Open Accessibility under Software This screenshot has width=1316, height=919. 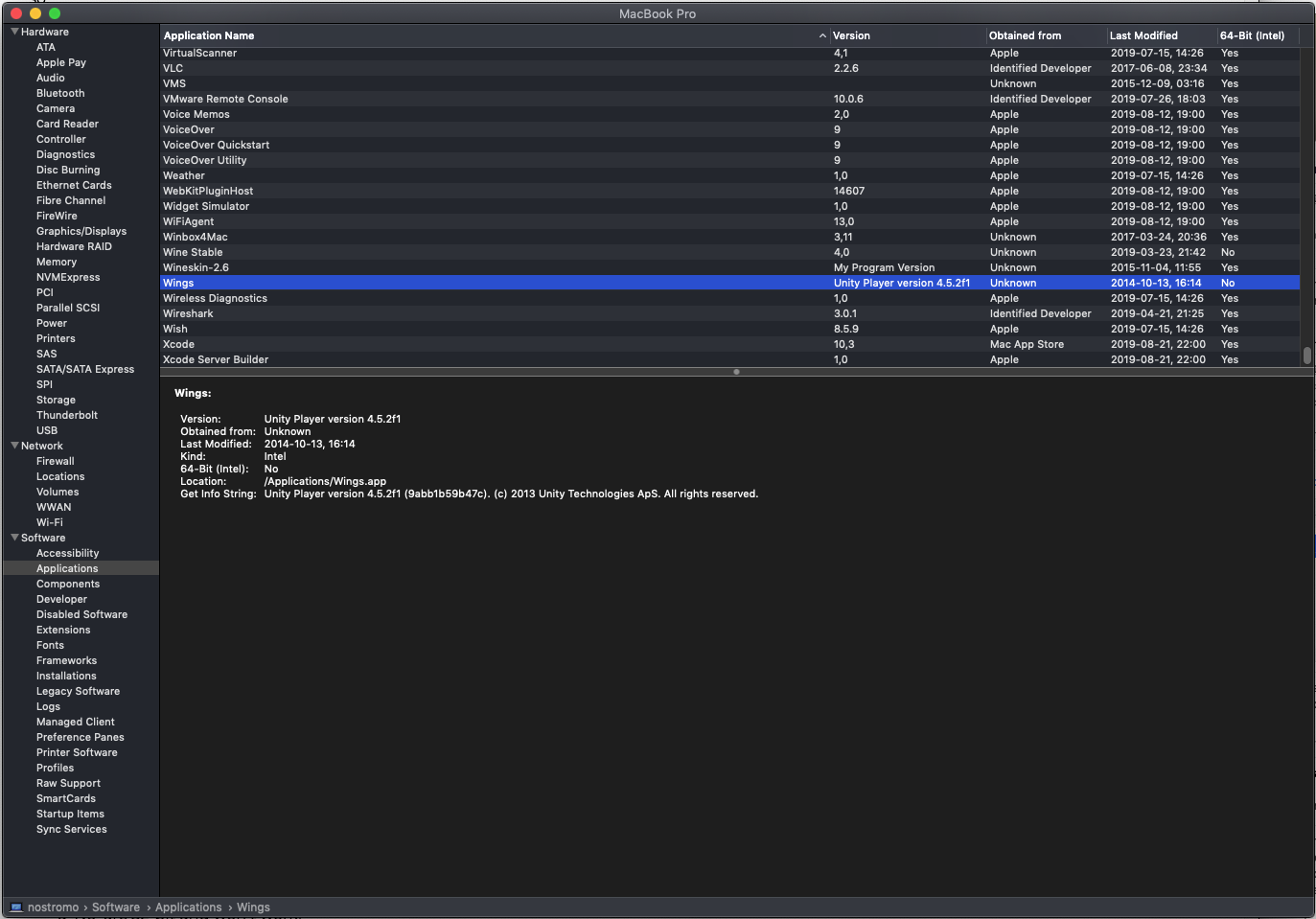pos(67,553)
